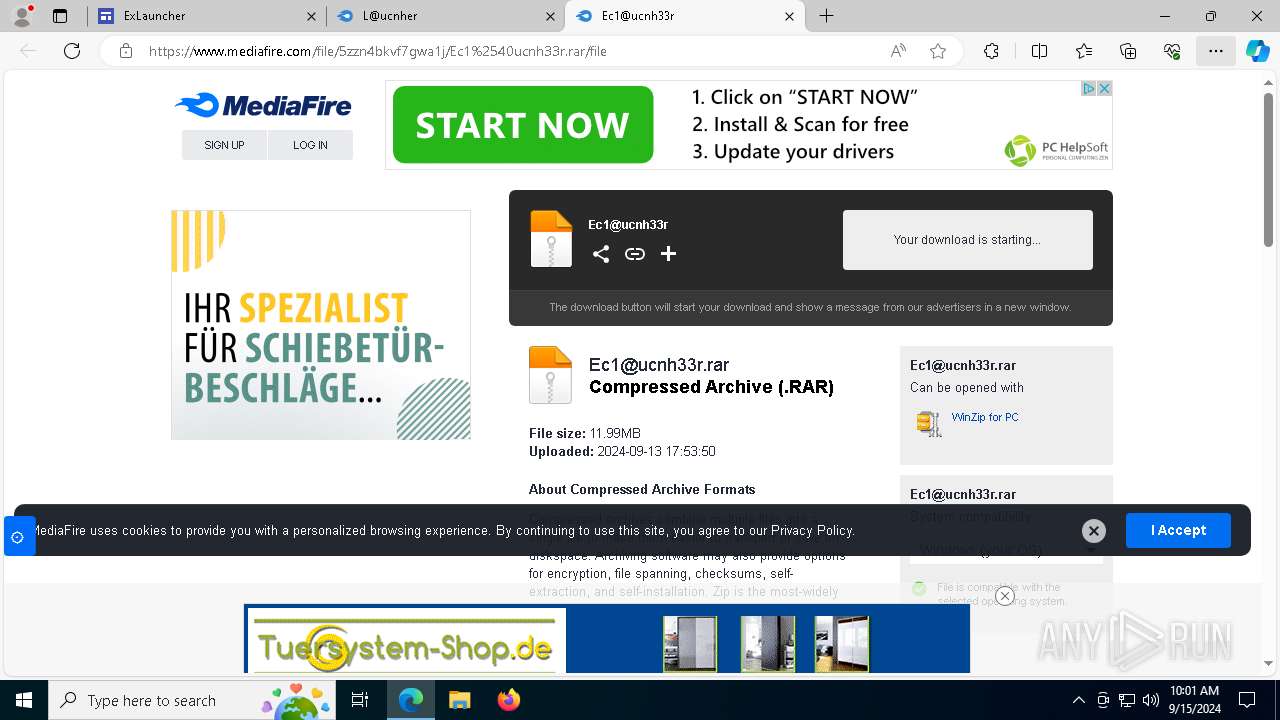
Task: Open privacy settings badge at left edge
Action: (x=18, y=537)
